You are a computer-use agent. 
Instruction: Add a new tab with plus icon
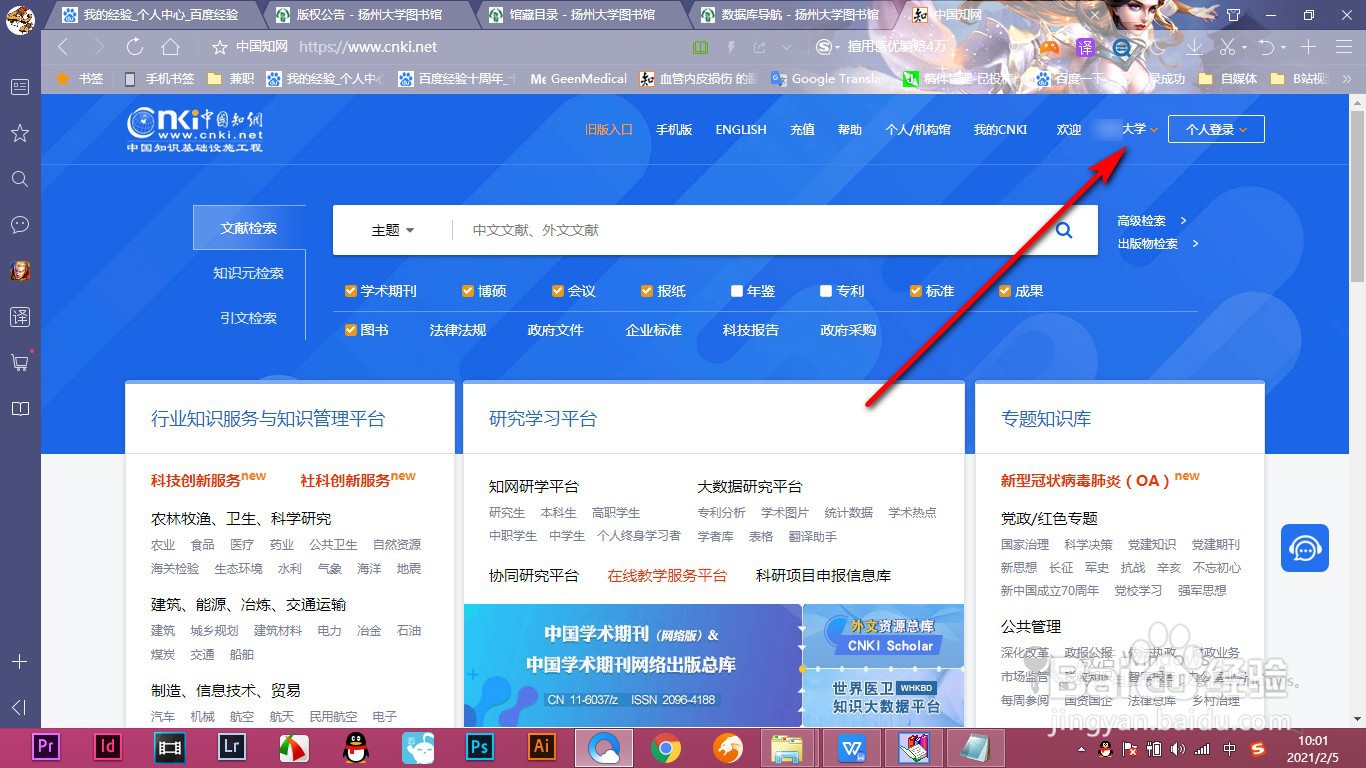coord(1308,47)
